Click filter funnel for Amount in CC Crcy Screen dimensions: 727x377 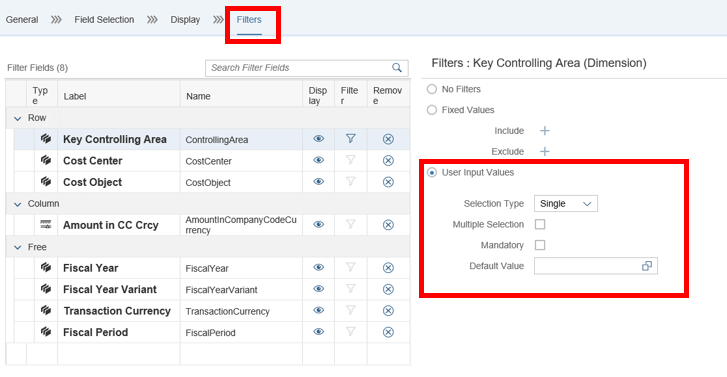point(351,224)
